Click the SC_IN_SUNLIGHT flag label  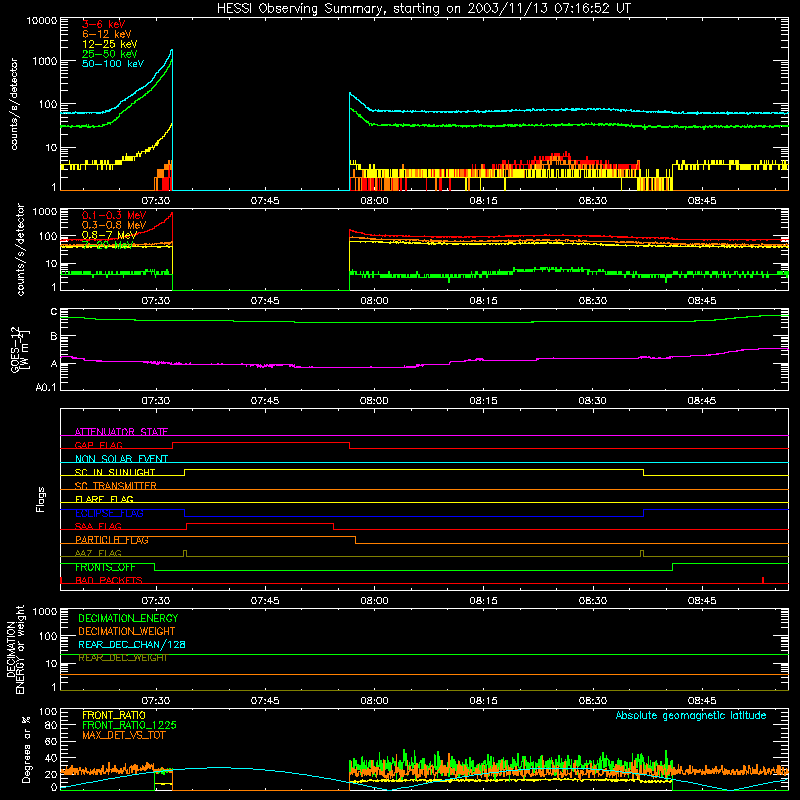pyautogui.click(x=115, y=472)
